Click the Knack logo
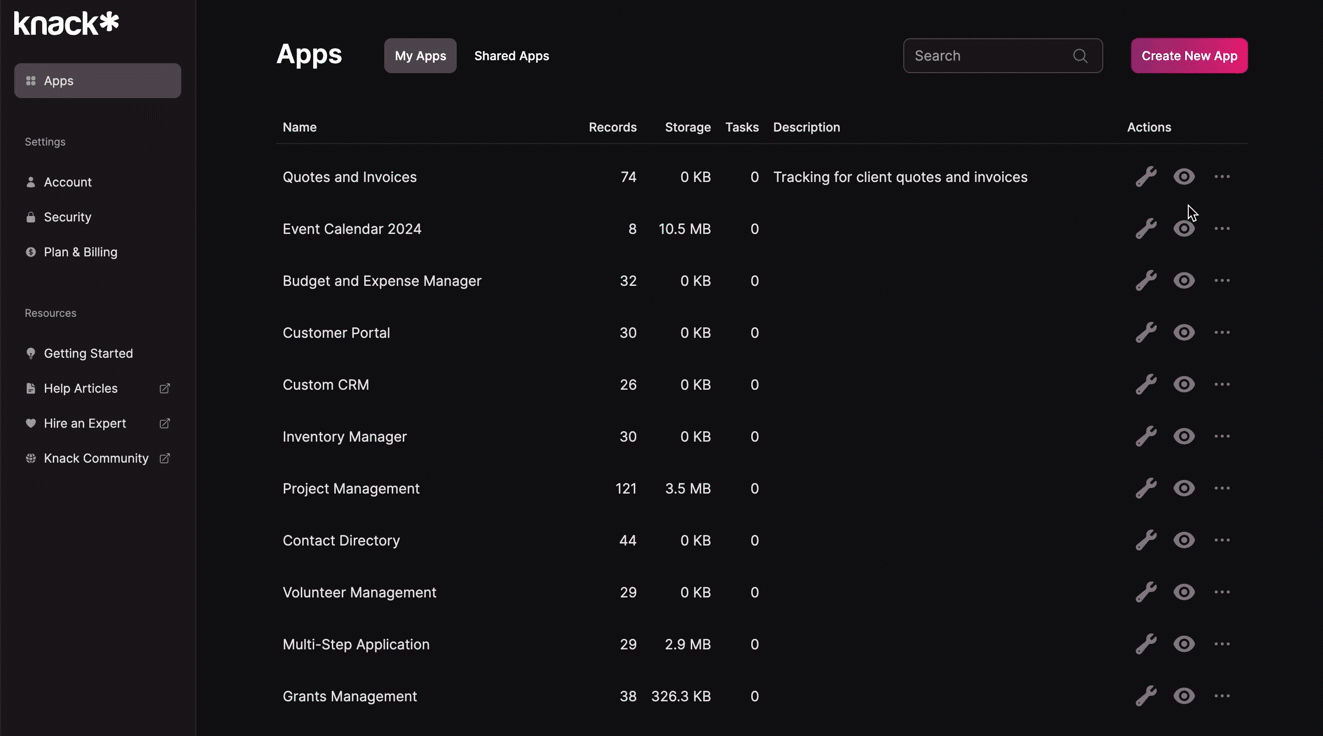Viewport: 1323px width, 736px height. tap(66, 23)
